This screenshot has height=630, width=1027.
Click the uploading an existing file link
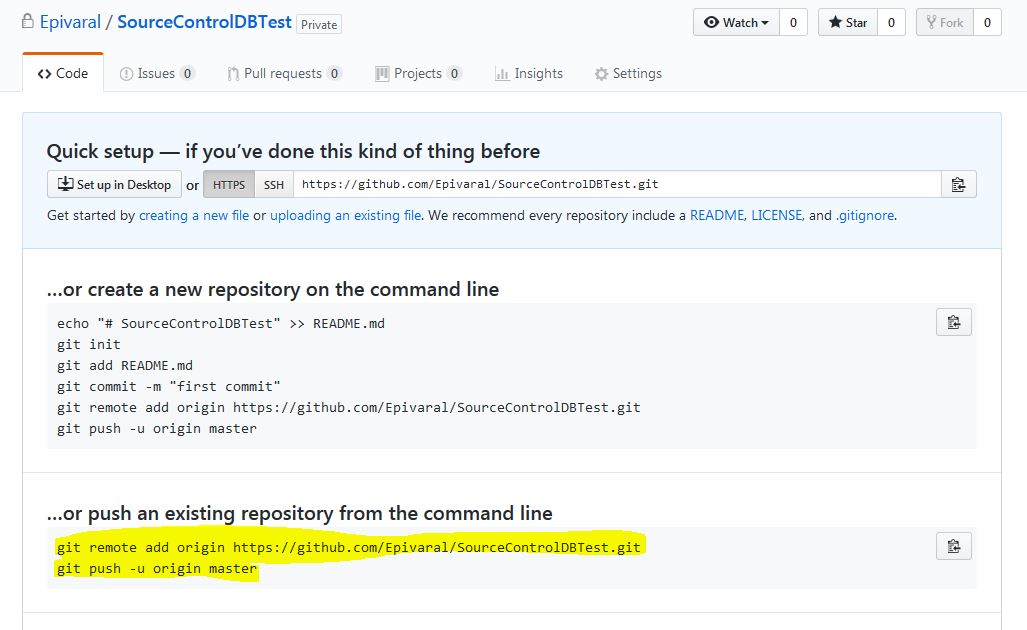346,215
